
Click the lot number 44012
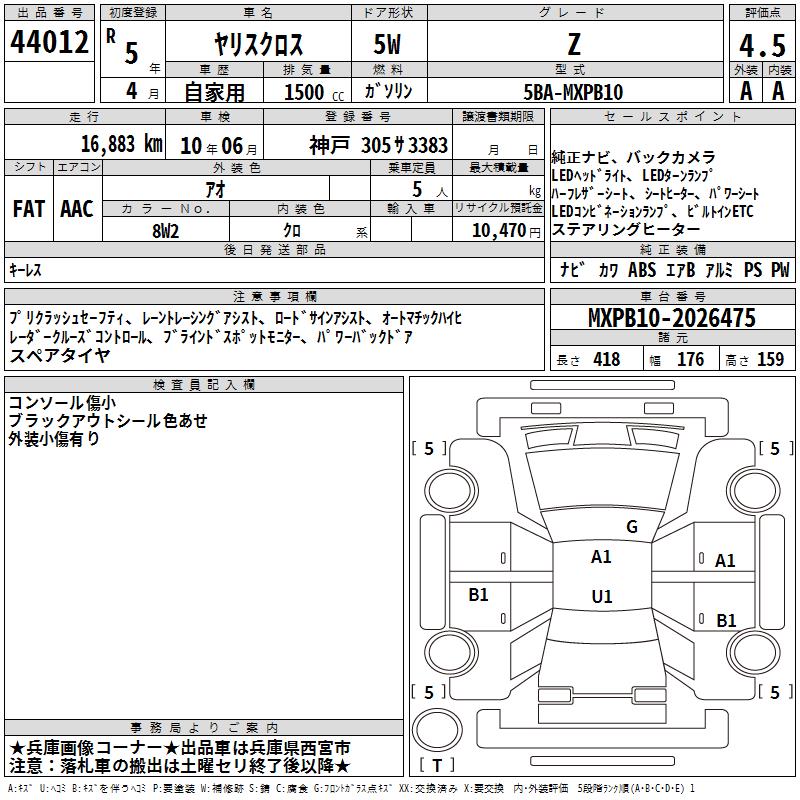(x=49, y=42)
